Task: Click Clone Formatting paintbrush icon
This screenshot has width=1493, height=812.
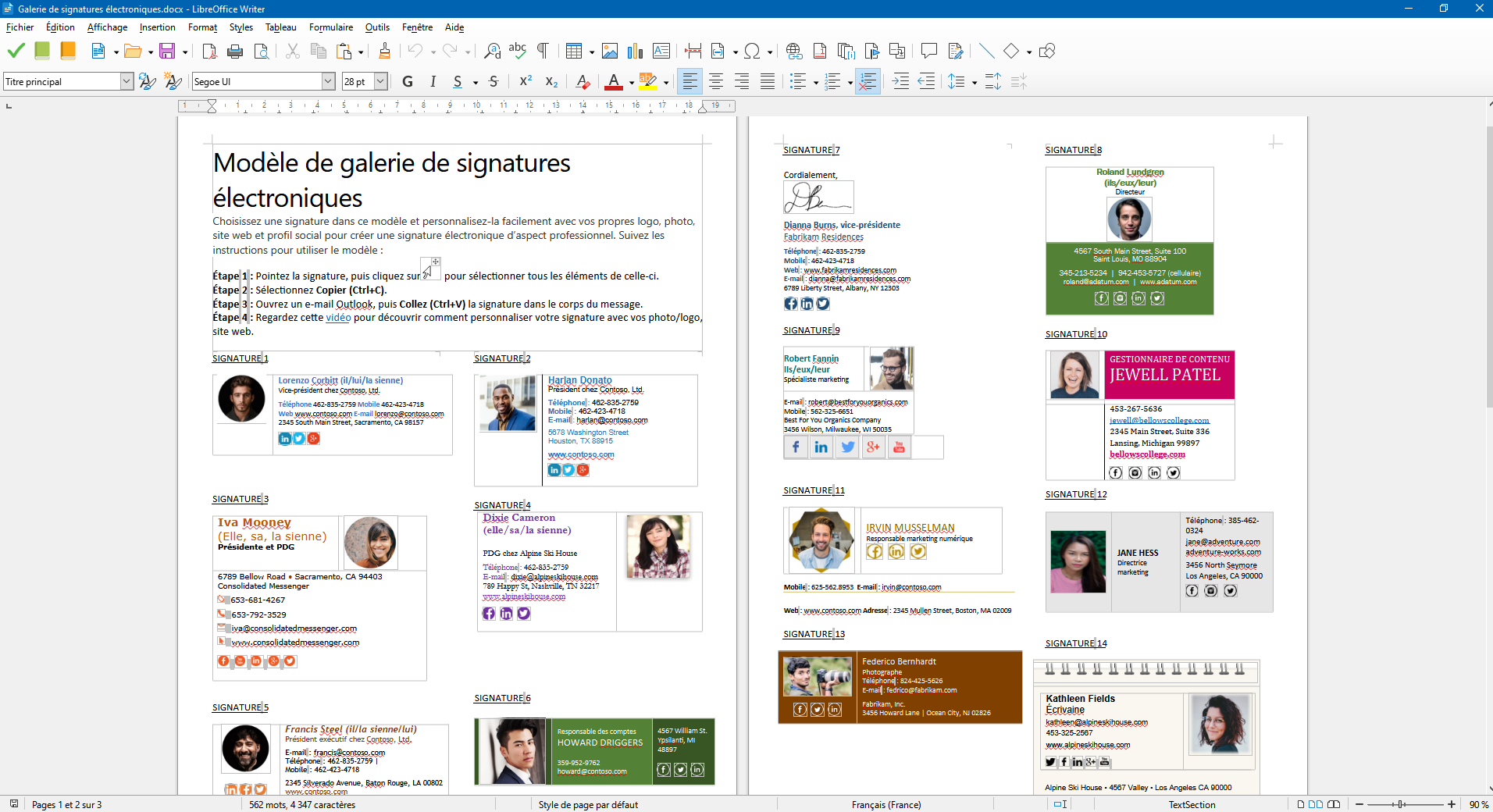Action: click(384, 52)
